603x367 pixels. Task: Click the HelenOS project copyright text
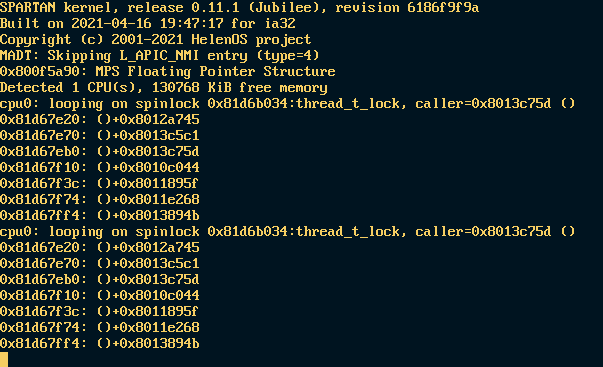[x=251, y=40]
